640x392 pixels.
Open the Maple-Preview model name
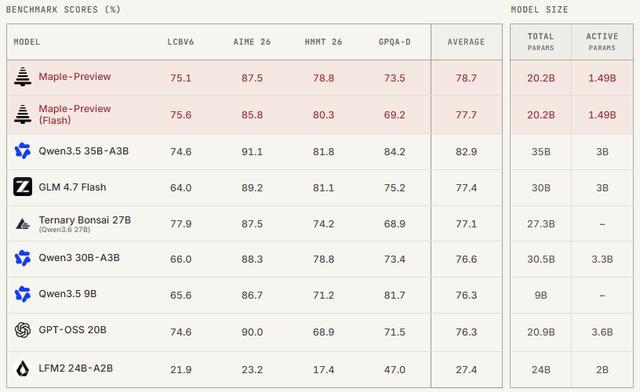[x=75, y=76]
